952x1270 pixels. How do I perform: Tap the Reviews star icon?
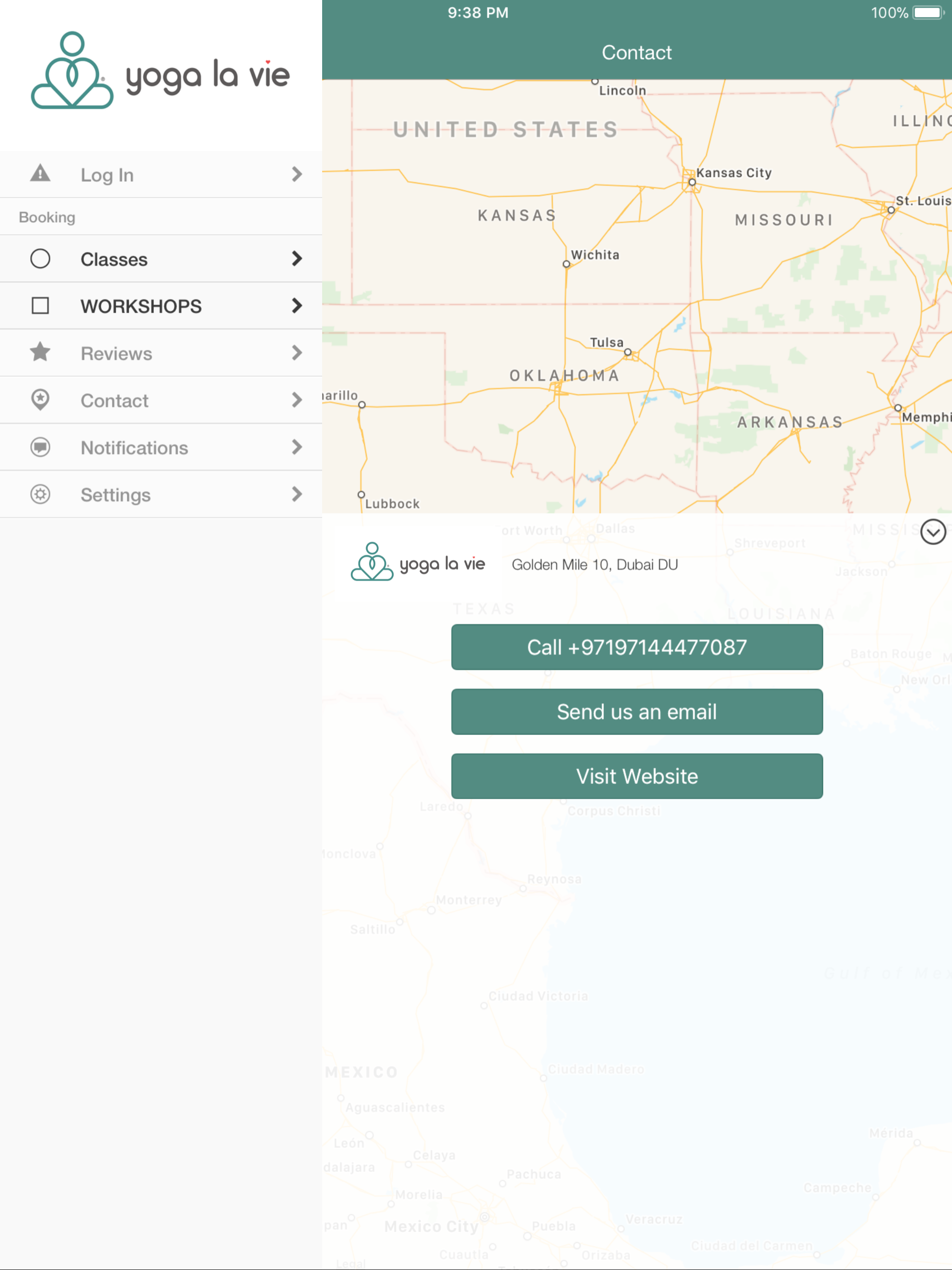coord(40,352)
